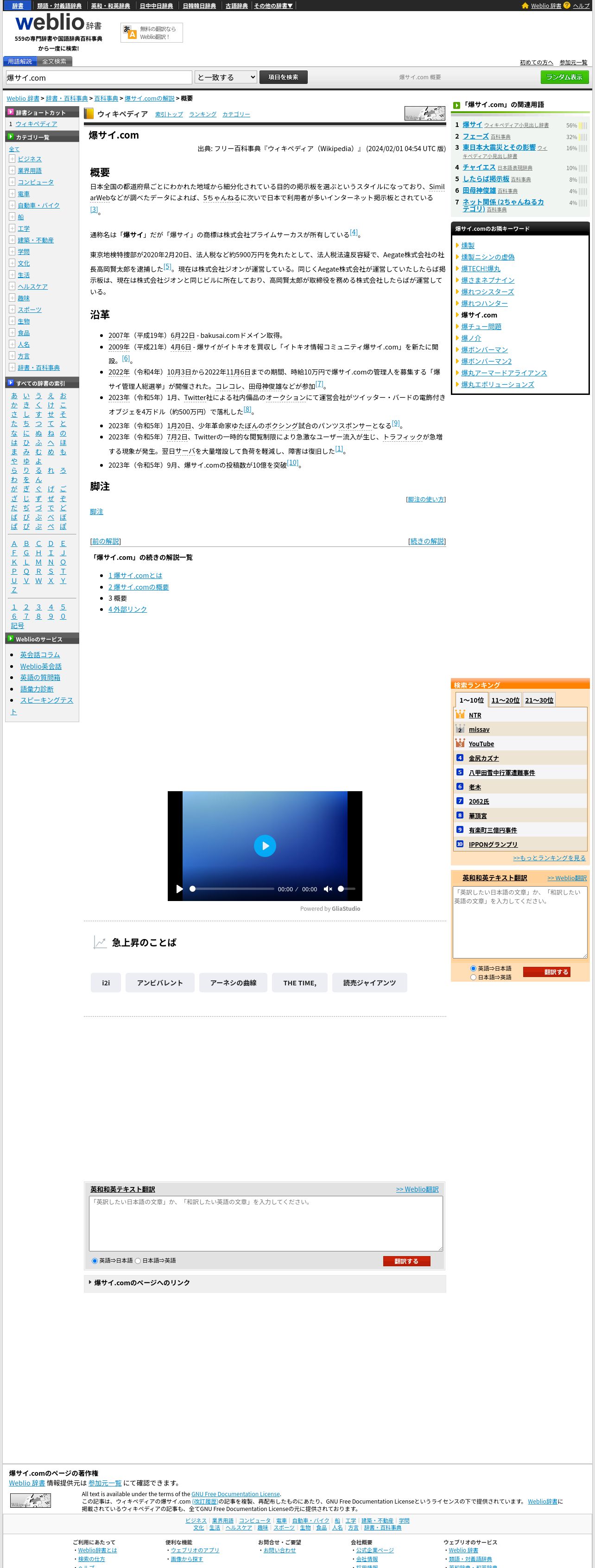Select 日本語⇒英語 radio in sidebar translator

pyautogui.click(x=473, y=977)
